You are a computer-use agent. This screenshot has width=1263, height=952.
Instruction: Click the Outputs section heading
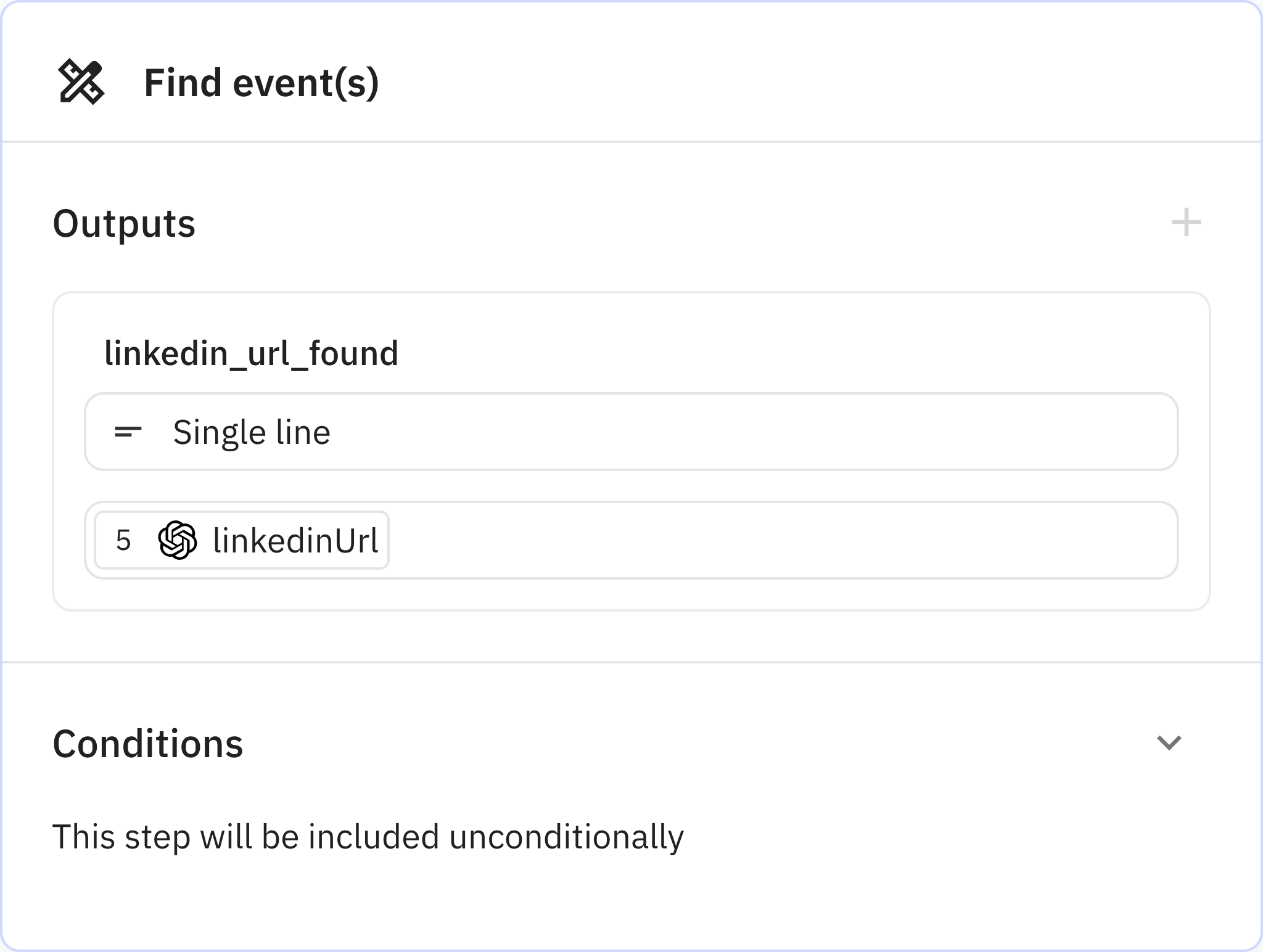(124, 223)
